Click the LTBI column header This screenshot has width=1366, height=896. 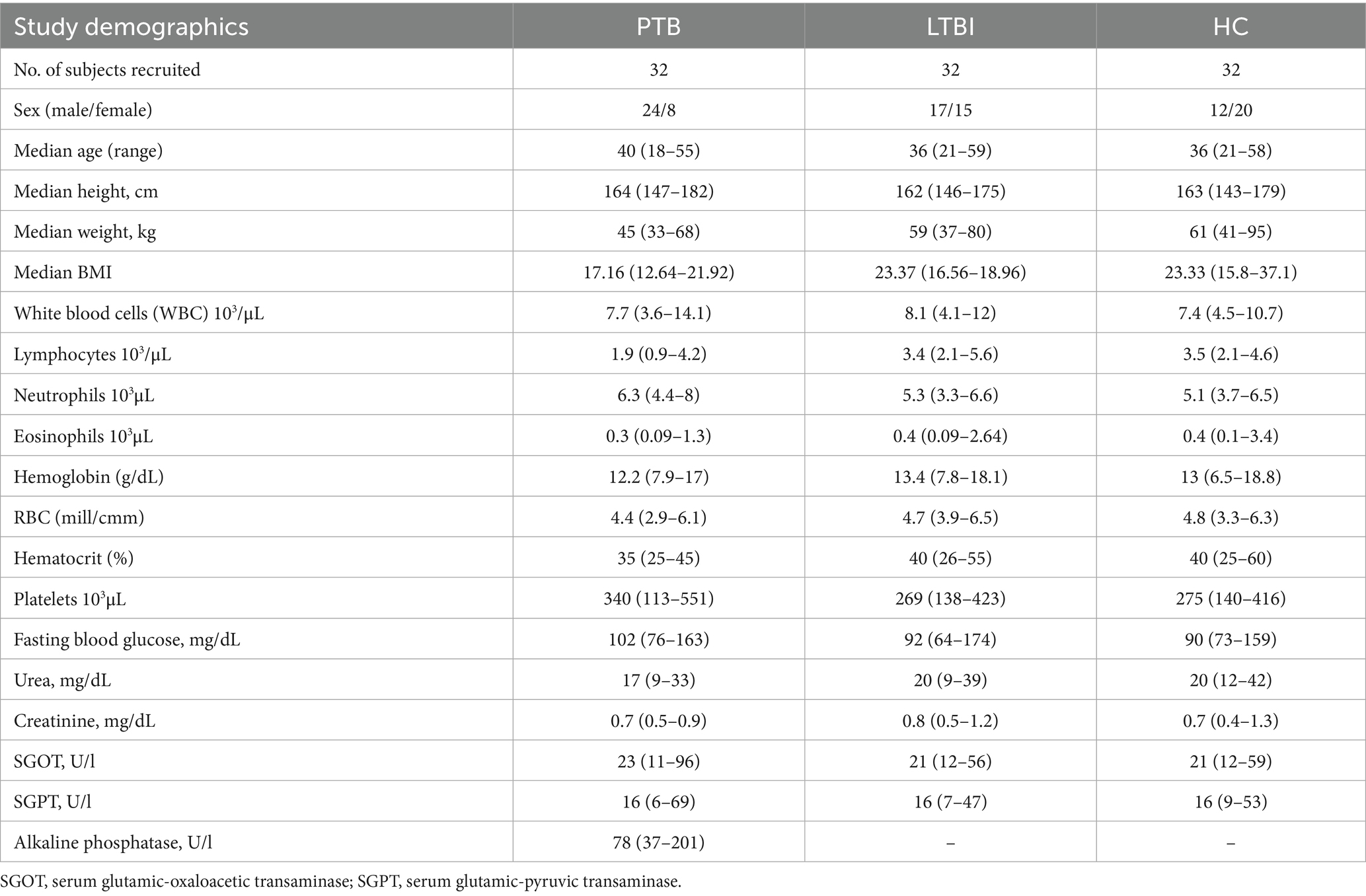950,27
